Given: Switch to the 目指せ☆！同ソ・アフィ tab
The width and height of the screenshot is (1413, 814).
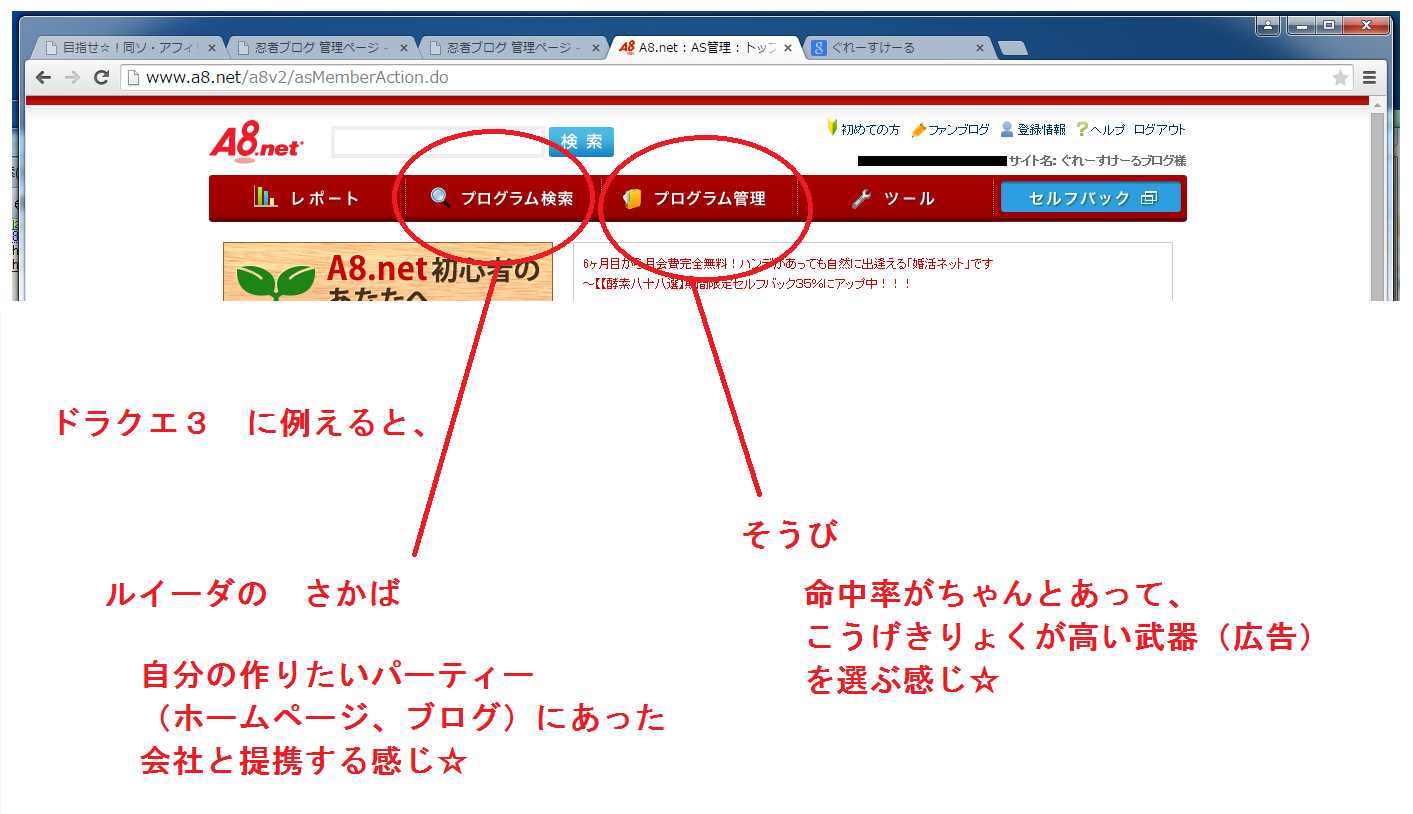Looking at the screenshot, I should pyautogui.click(x=129, y=48).
